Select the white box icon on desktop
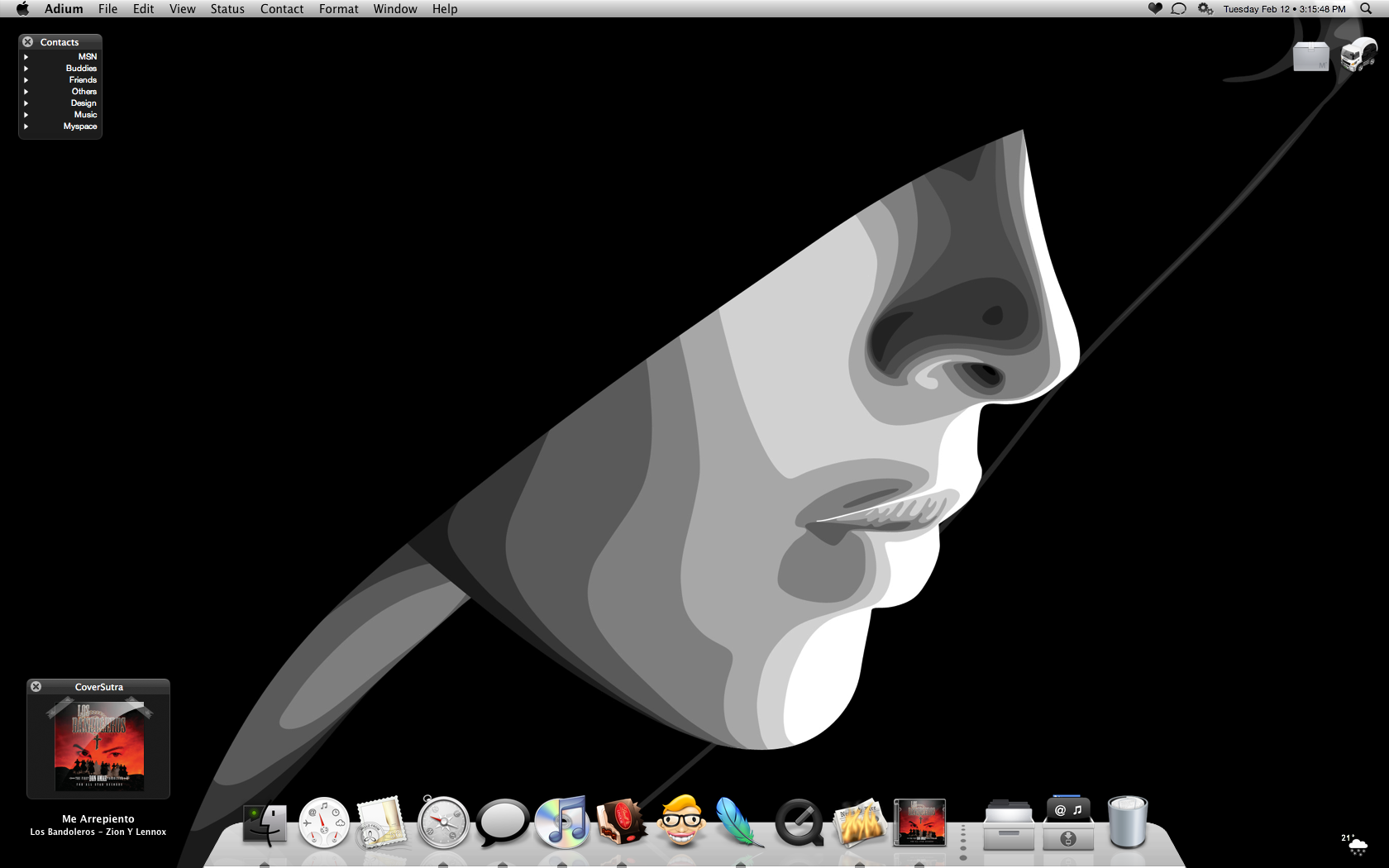The width and height of the screenshot is (1389, 868). [1311, 56]
